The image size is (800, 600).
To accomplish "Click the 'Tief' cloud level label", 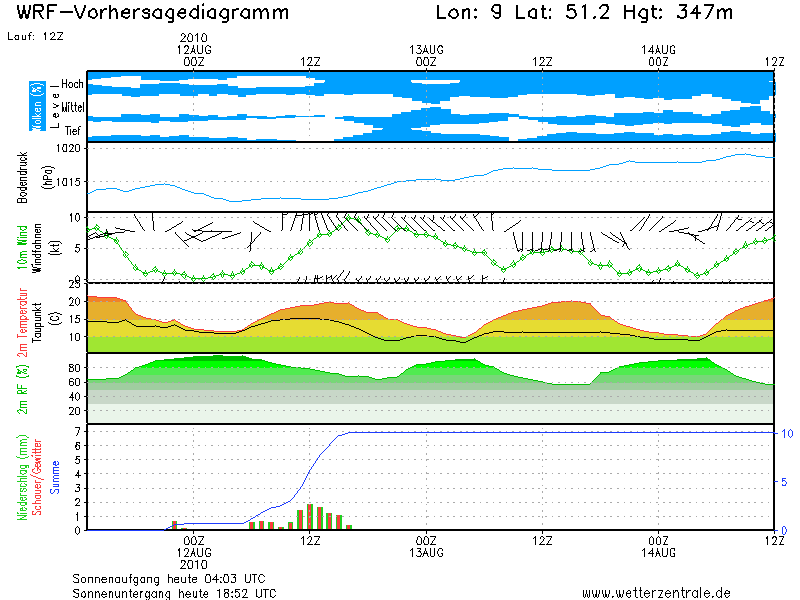I will click(73, 130).
